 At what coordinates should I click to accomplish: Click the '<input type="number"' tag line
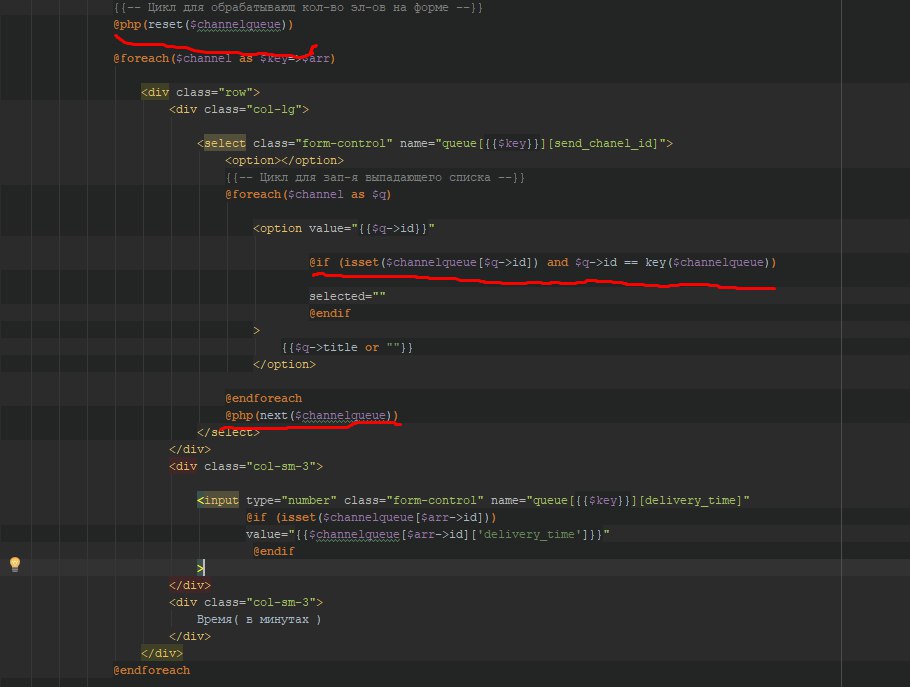(473, 500)
